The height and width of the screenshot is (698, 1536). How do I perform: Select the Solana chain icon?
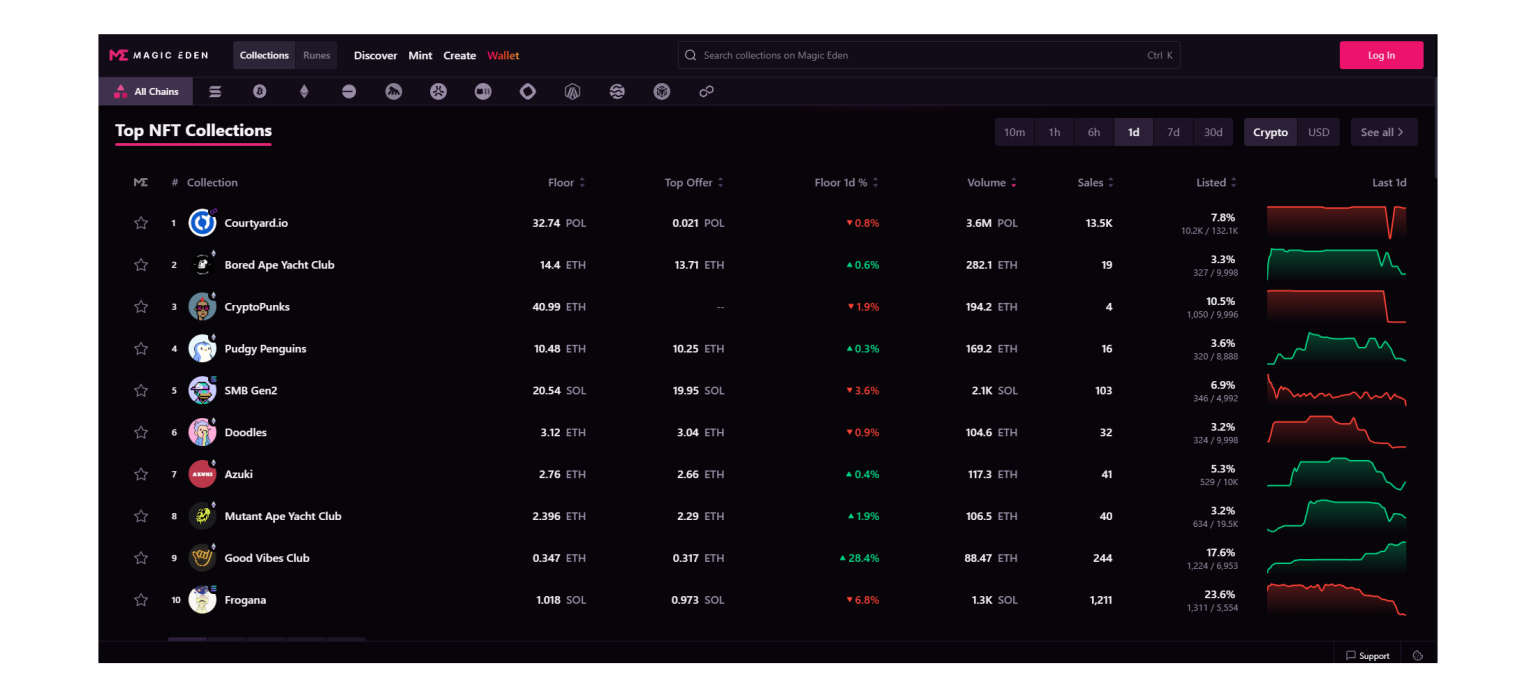[215, 92]
